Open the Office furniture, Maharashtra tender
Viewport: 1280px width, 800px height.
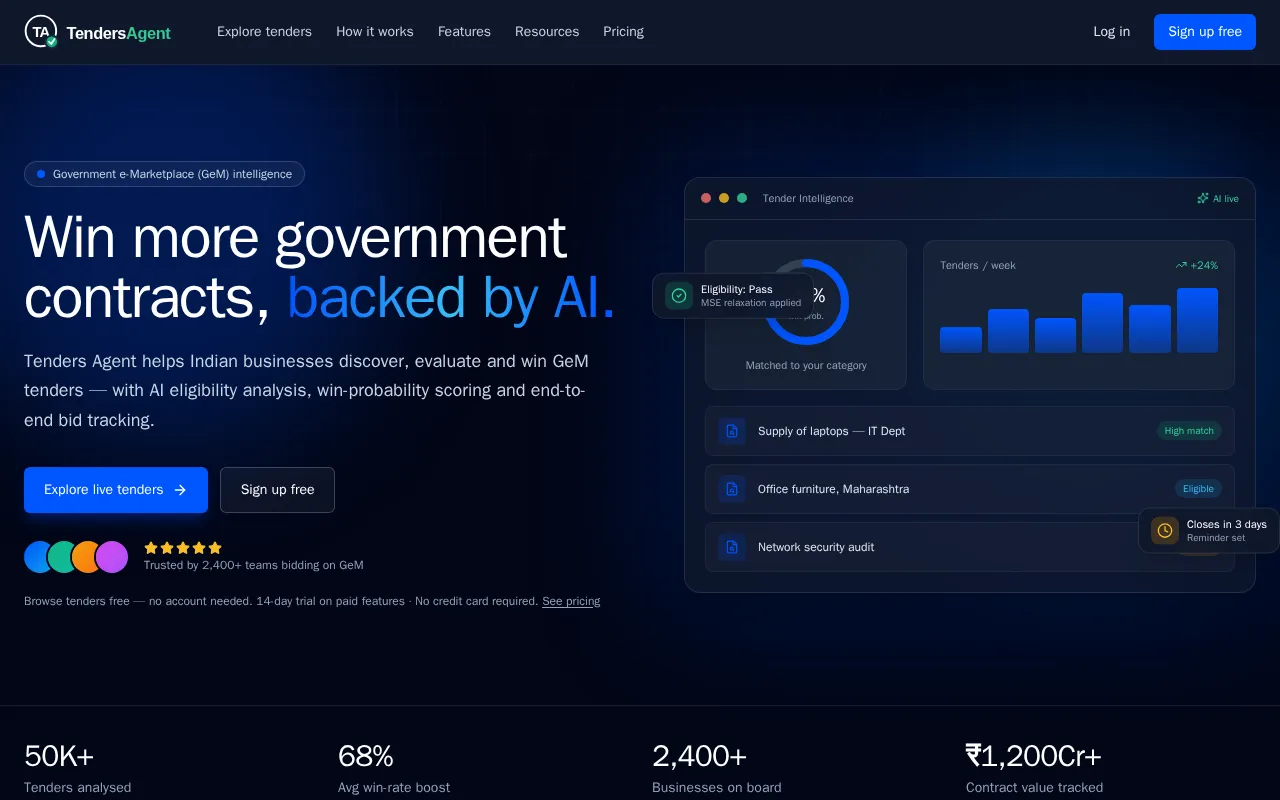pyautogui.click(x=969, y=489)
